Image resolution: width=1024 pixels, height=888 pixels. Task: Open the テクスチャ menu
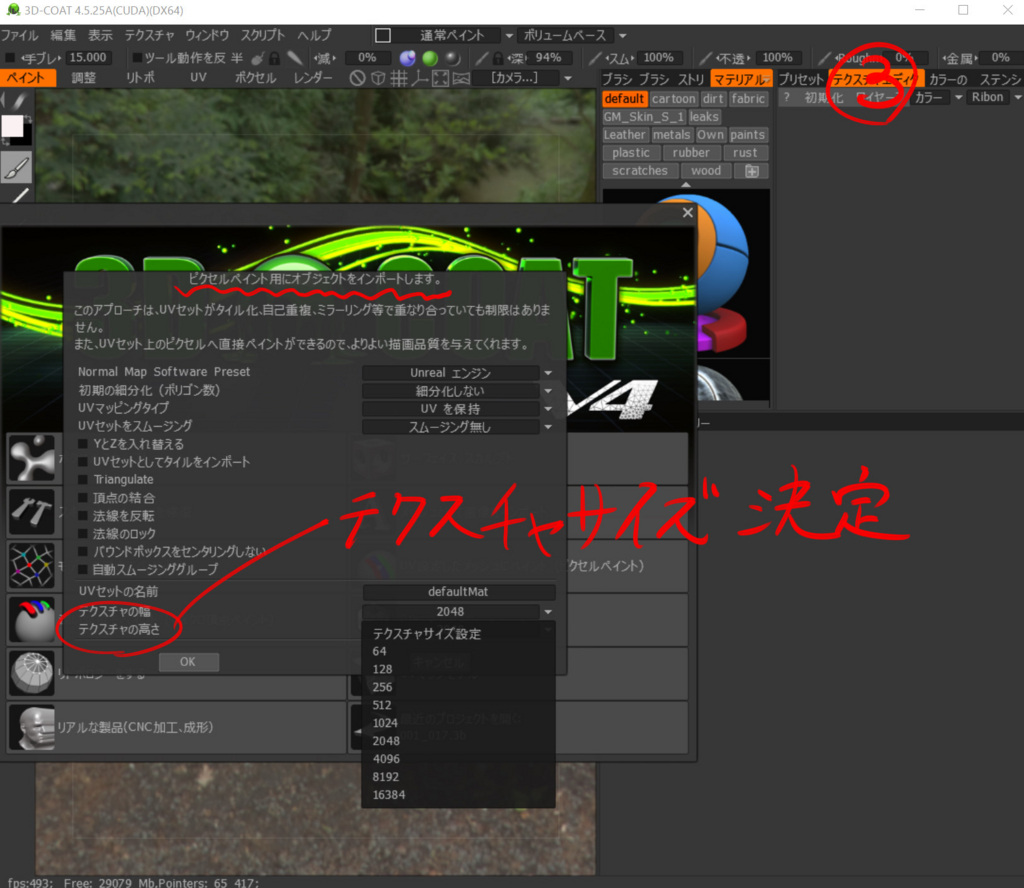point(150,35)
